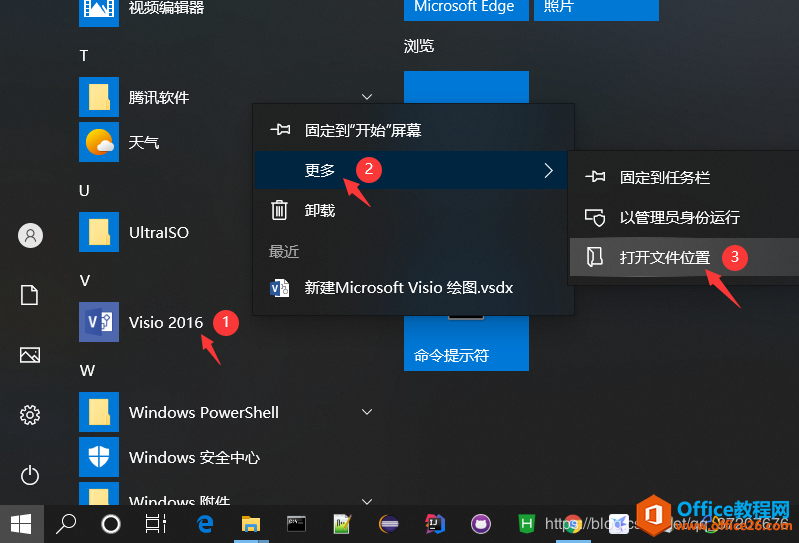Click the letter U group header
Viewport: 799px width, 543px height.
click(x=84, y=191)
